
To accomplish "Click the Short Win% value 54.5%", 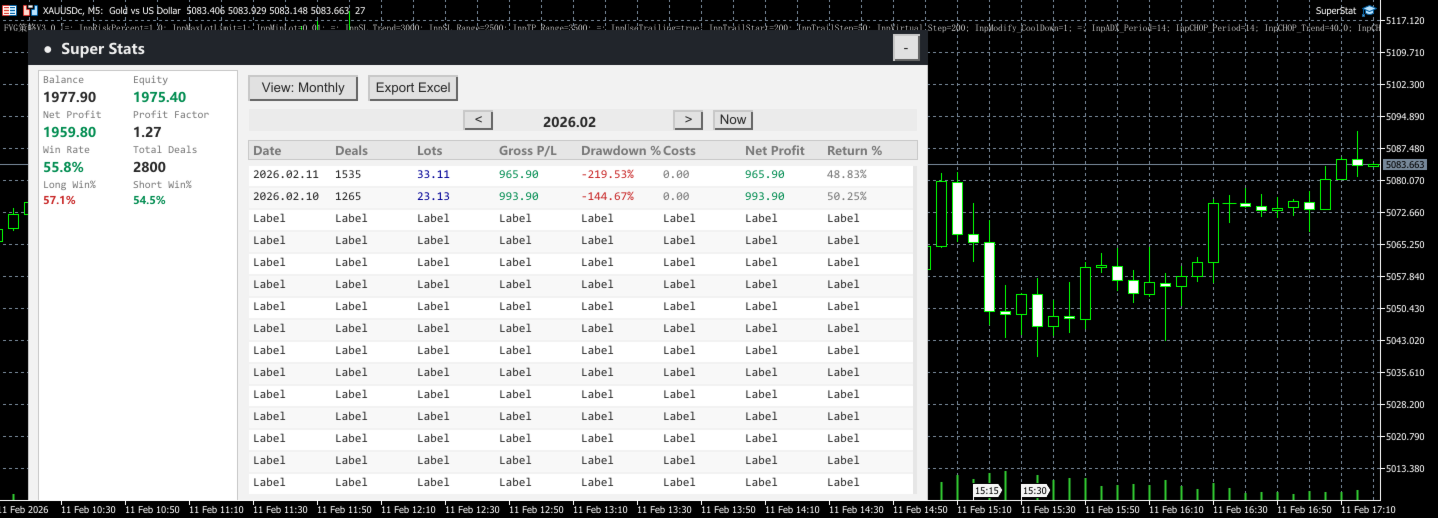I will click(149, 200).
